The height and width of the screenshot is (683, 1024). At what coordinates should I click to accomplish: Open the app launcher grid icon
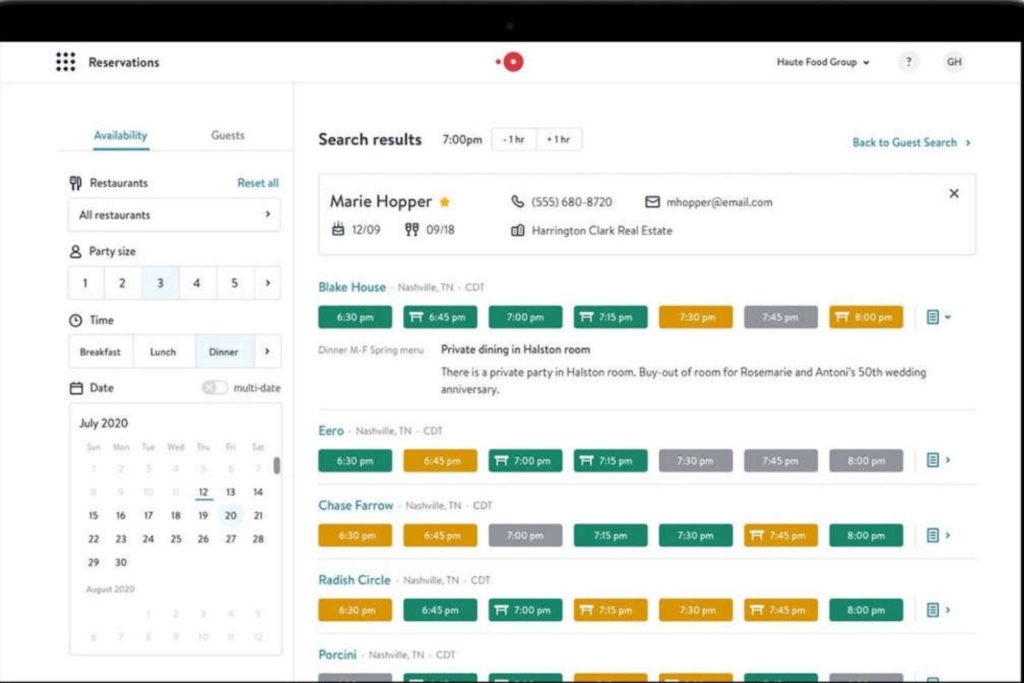point(65,62)
